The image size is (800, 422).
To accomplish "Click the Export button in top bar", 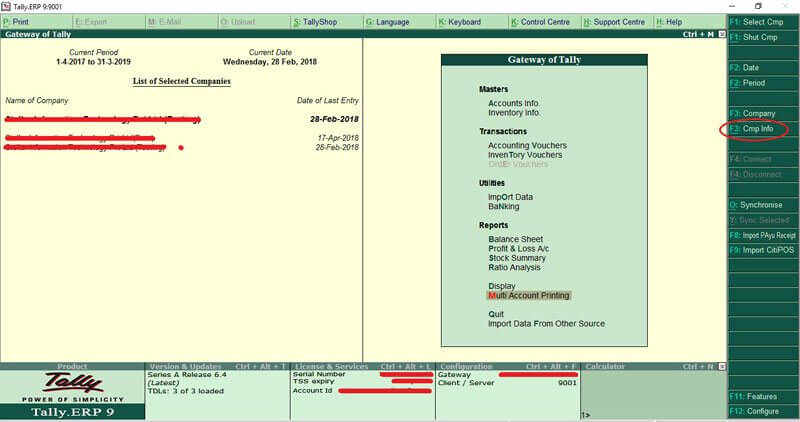I will point(109,22).
